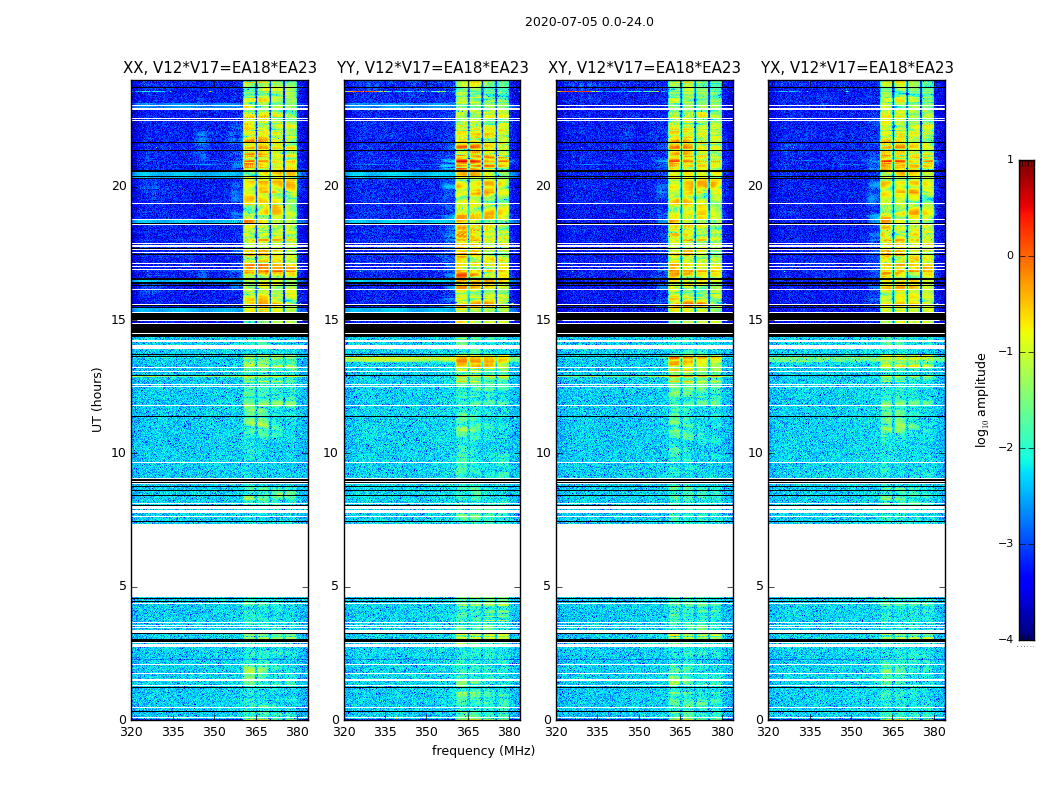Image resolution: width=1050 pixels, height=800 pixels.
Task: Click the UT (hours) y-axis label
Action: click(98, 399)
